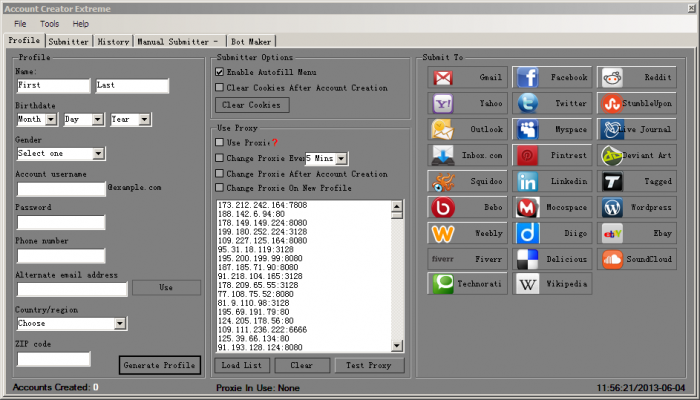The height and width of the screenshot is (400, 700).
Task: Open the birthdate Year dropdown
Action: tap(144, 119)
